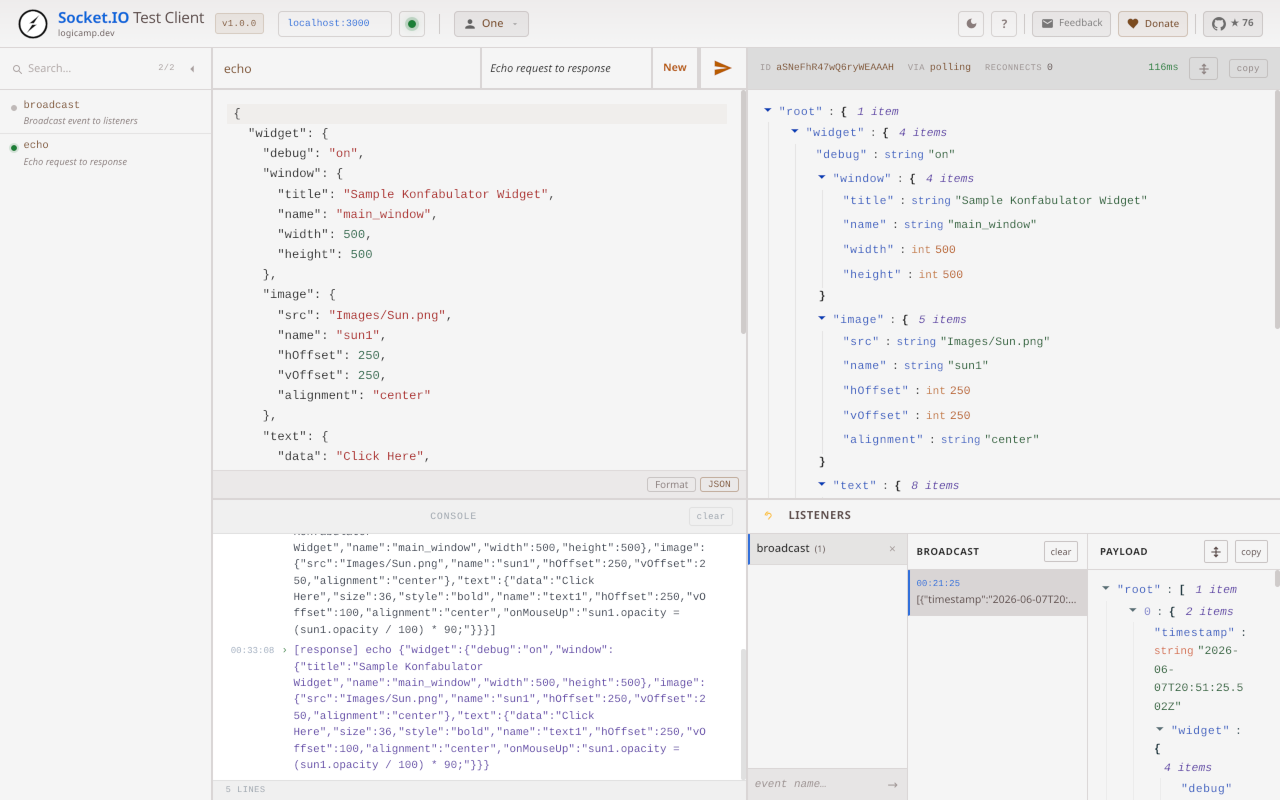Click the v1.0.0 version badge
Viewport: 1280px width, 800px height.
click(239, 23)
